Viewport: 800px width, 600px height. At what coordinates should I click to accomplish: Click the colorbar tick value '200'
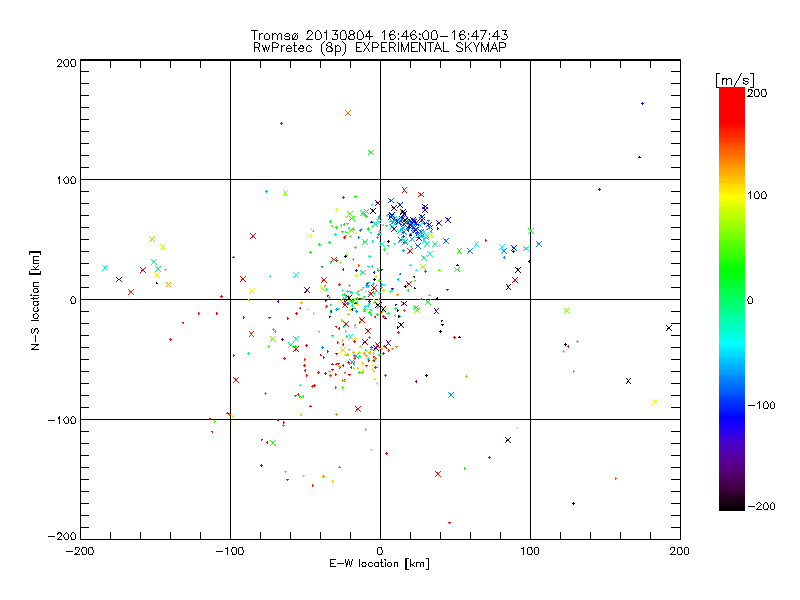pyautogui.click(x=757, y=93)
